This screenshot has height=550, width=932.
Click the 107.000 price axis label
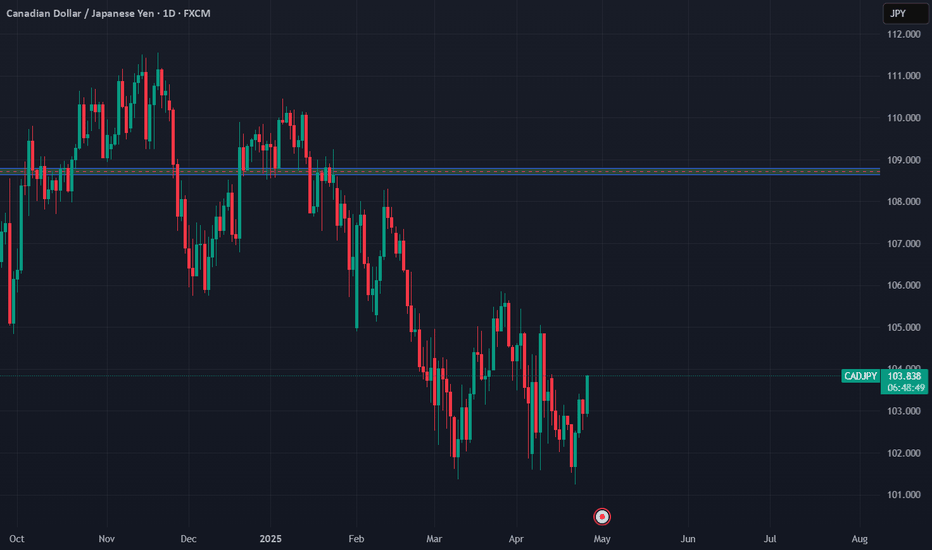tap(903, 244)
